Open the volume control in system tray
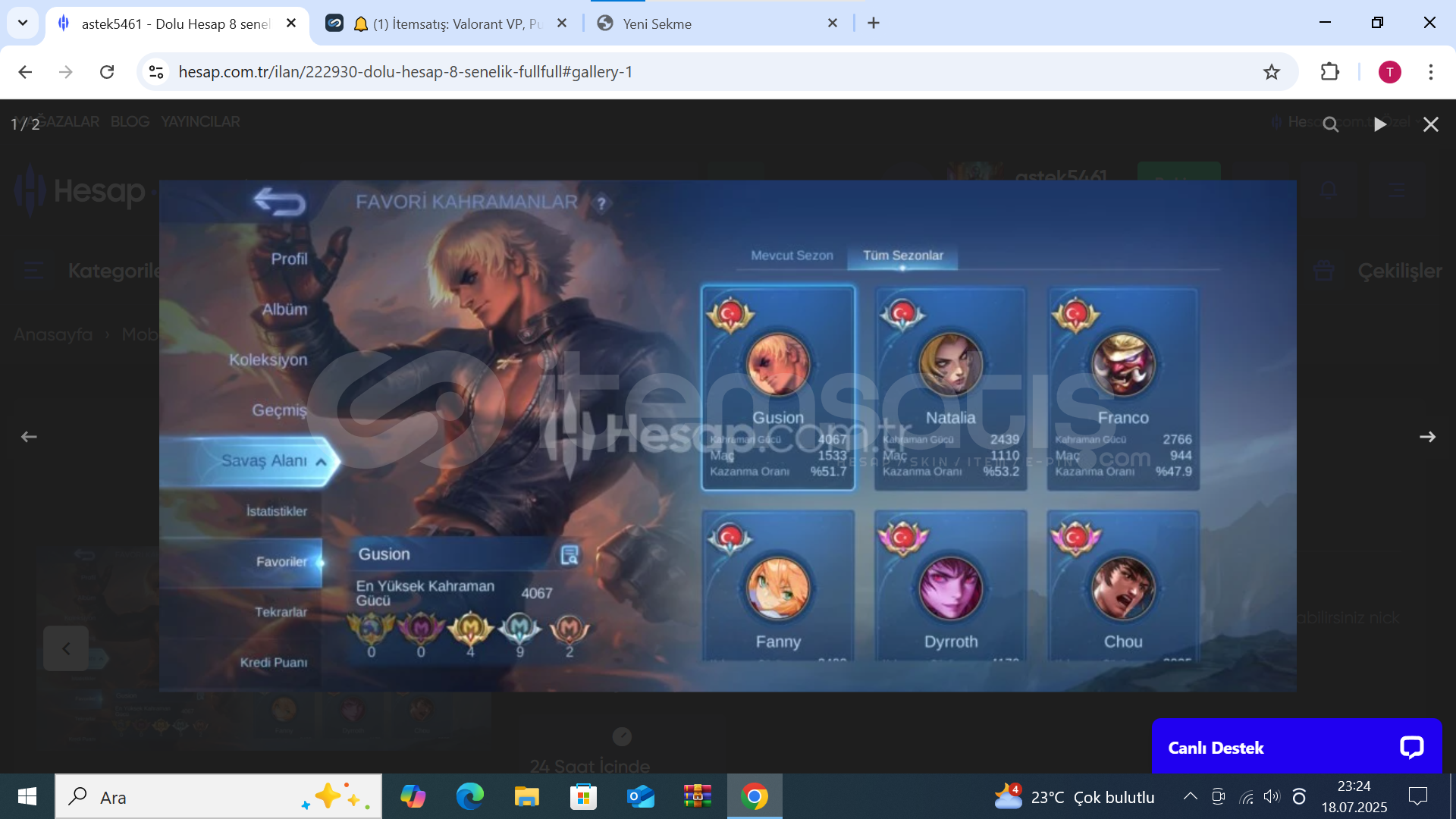 (x=1272, y=796)
